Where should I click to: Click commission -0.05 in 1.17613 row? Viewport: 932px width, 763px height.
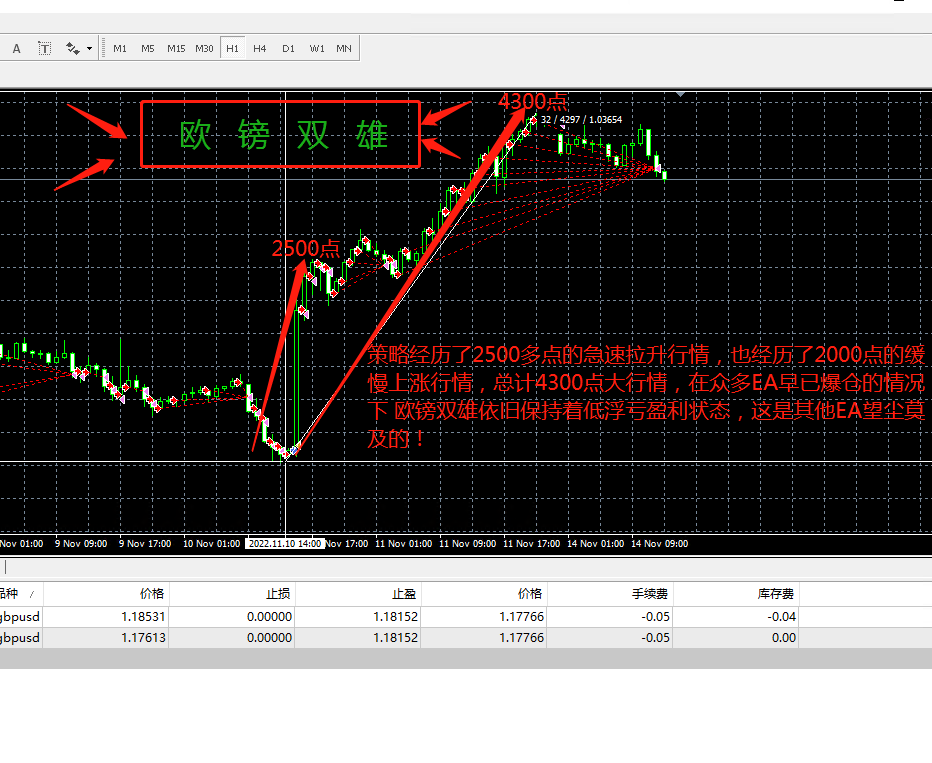[656, 638]
